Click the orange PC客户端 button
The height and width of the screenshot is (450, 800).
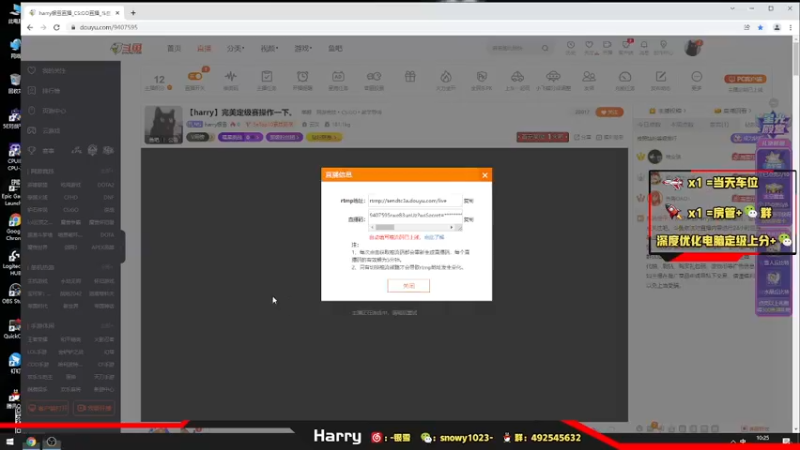[x=745, y=79]
